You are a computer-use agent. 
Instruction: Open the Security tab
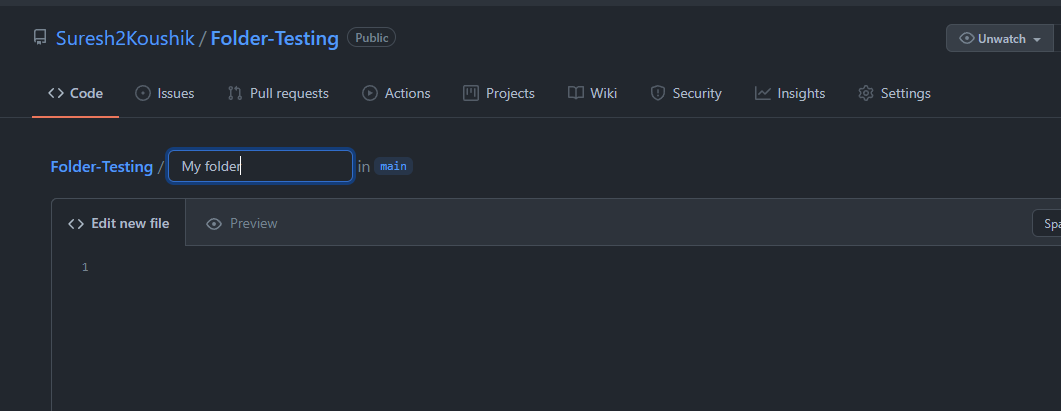click(x=686, y=93)
